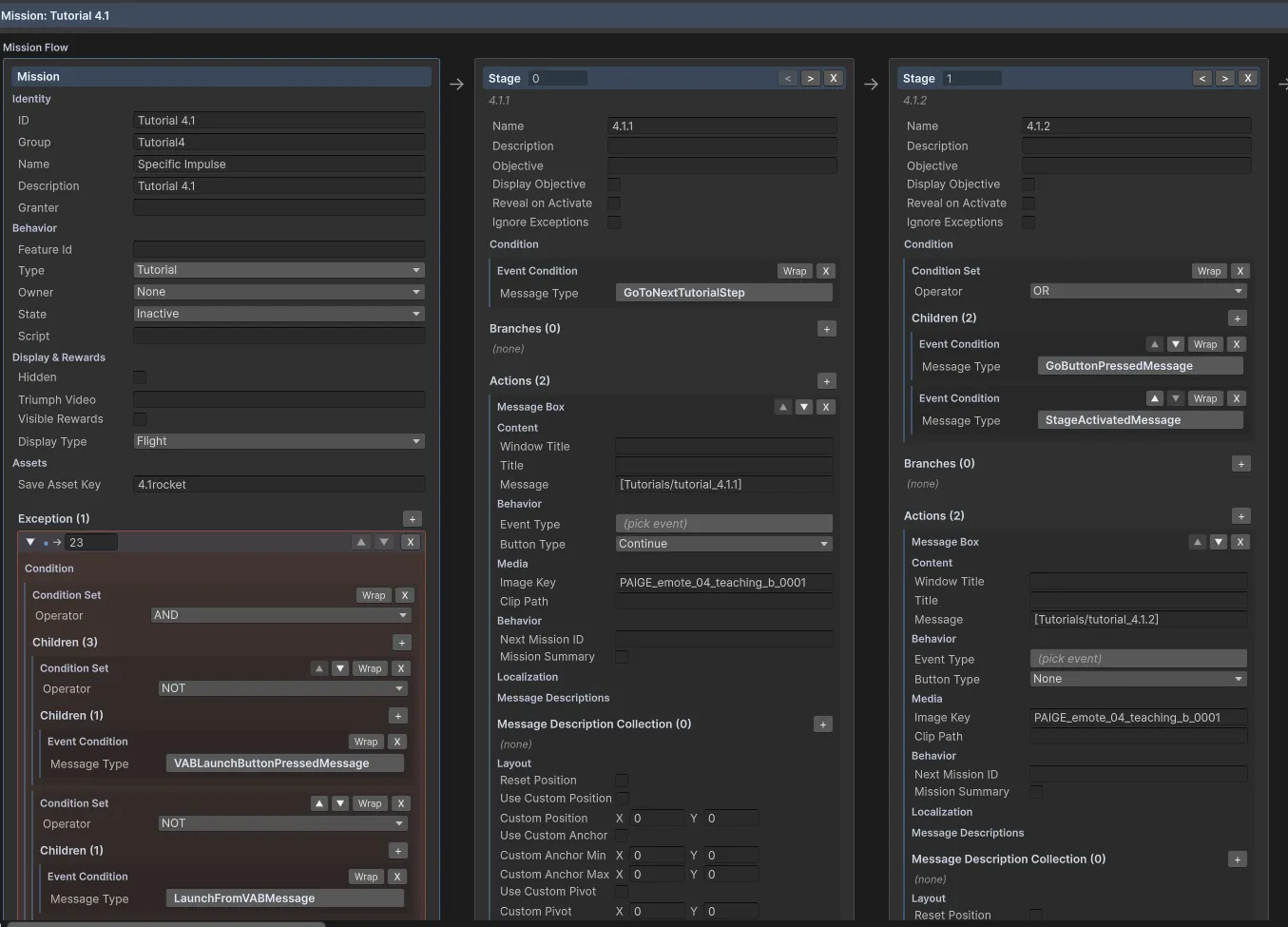
Task: Add an action in Stage 1
Action: pos(1240,516)
